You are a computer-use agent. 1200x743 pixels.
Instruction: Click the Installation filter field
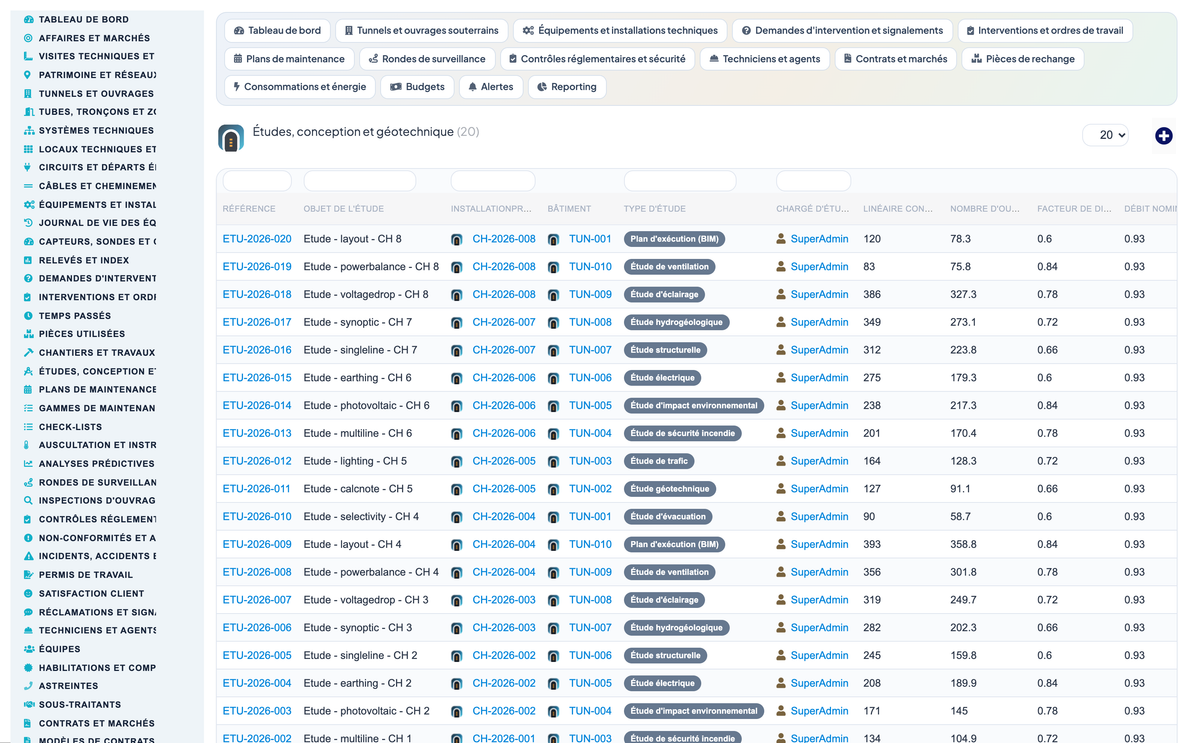point(493,181)
